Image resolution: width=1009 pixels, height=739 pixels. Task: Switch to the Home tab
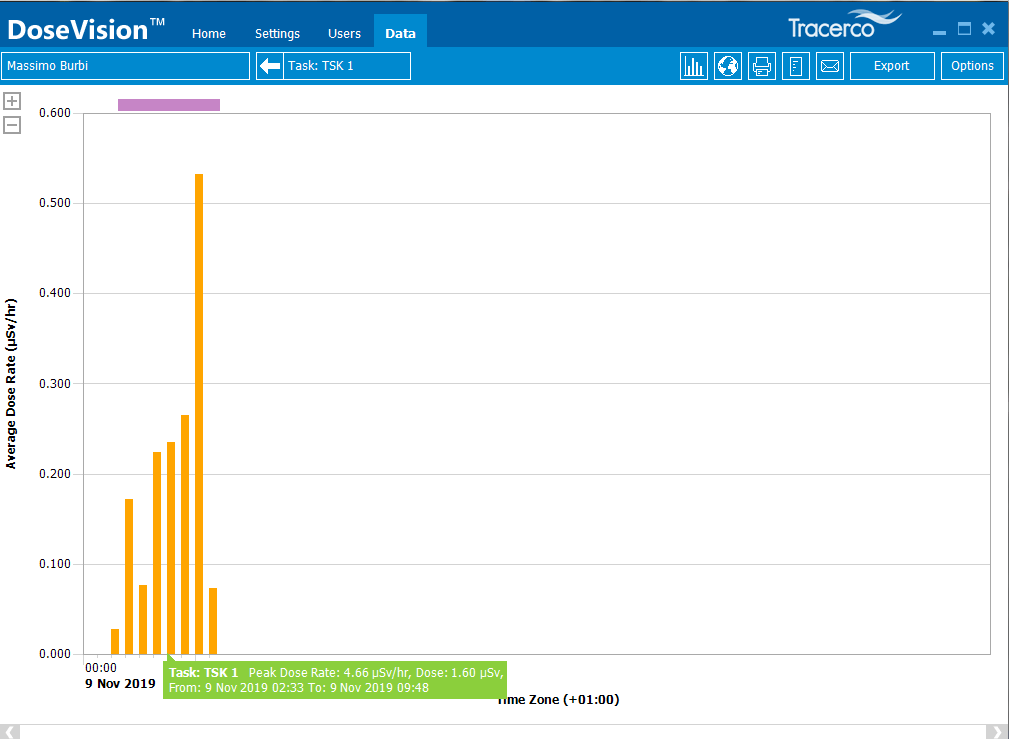(209, 33)
